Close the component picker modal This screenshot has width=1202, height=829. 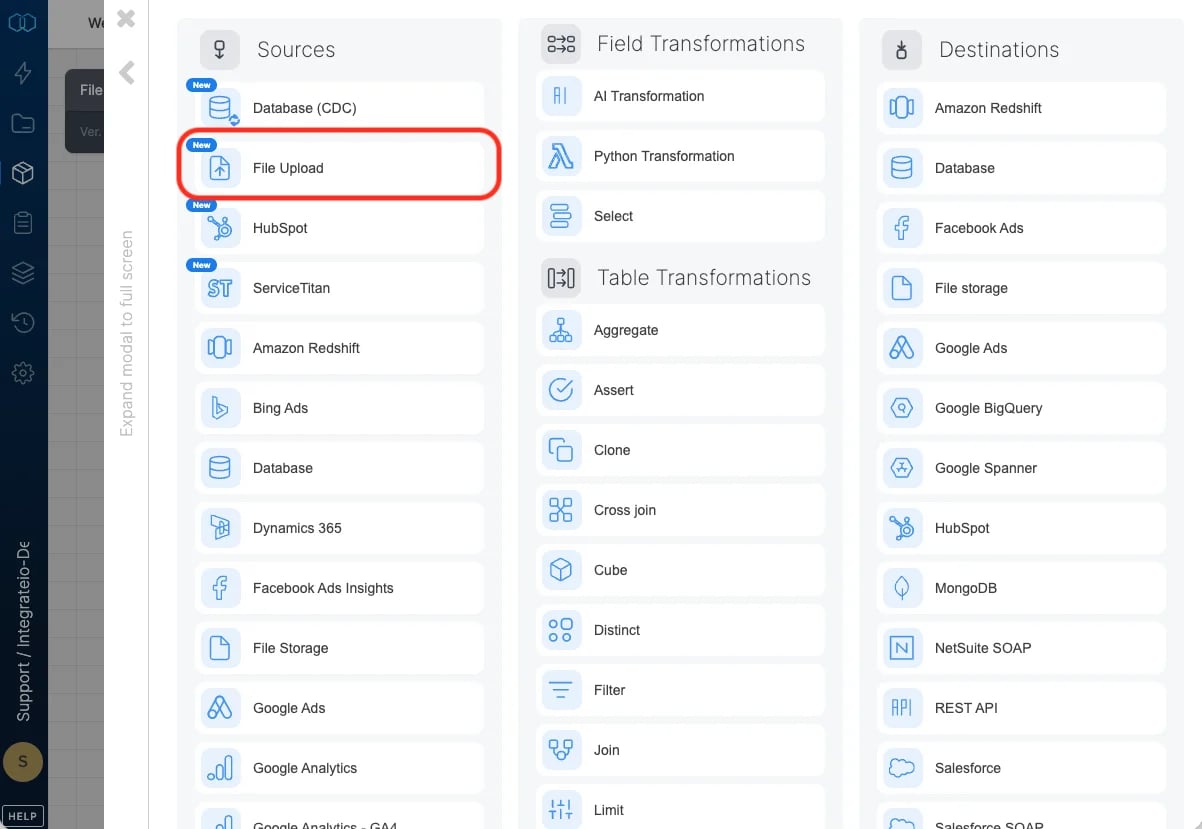(x=126, y=18)
